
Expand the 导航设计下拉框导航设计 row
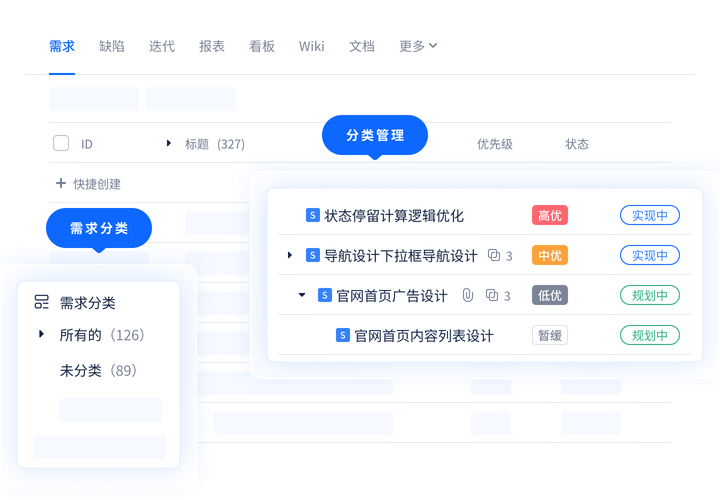click(x=290, y=255)
